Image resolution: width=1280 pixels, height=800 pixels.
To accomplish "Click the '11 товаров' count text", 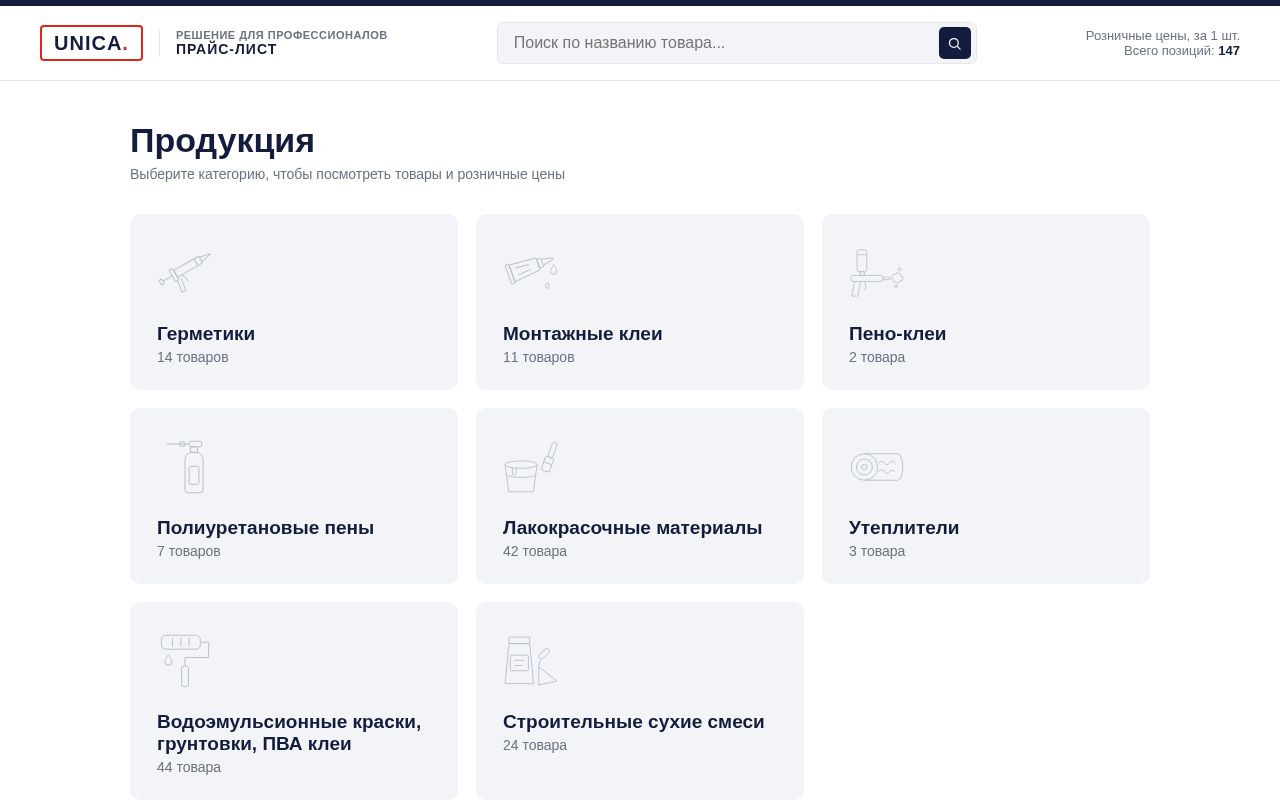I will [539, 357].
